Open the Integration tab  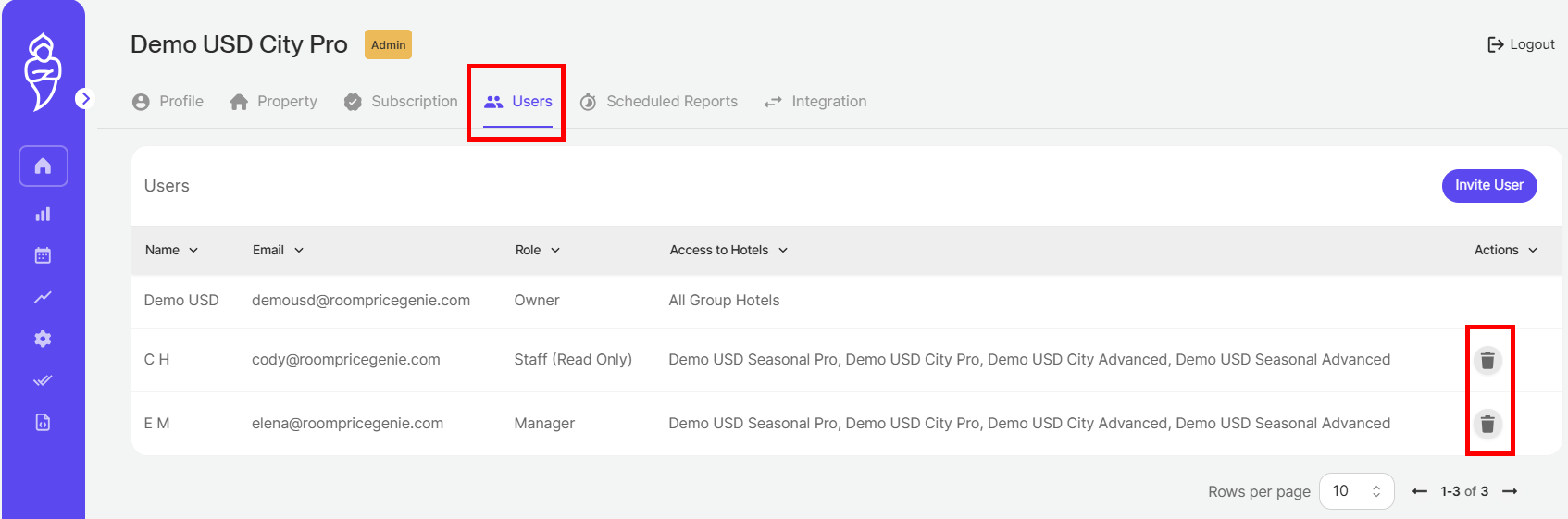[815, 102]
